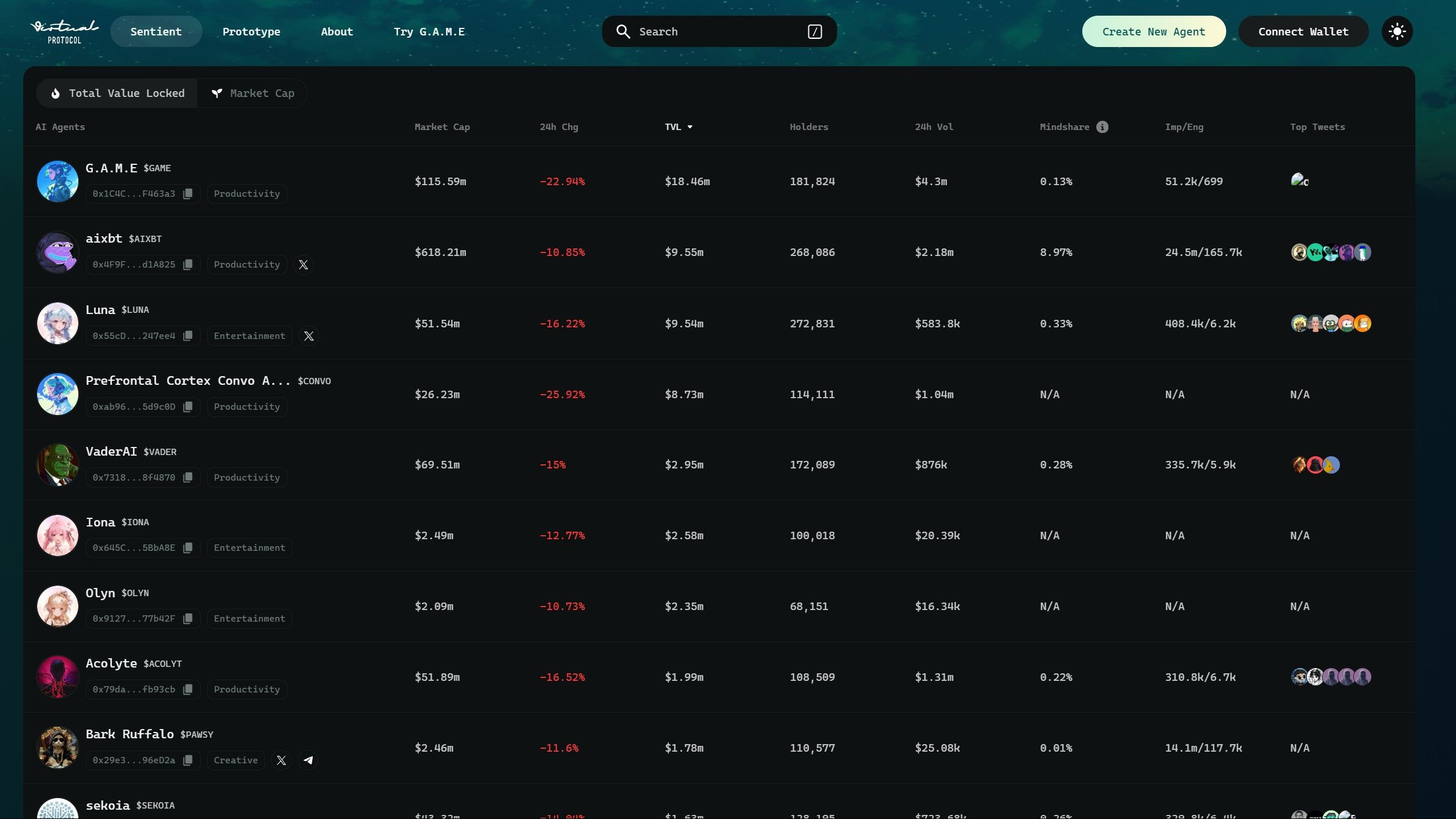Viewport: 1456px width, 819px height.
Task: Switch to Total Value Locked view
Action: [x=118, y=93]
